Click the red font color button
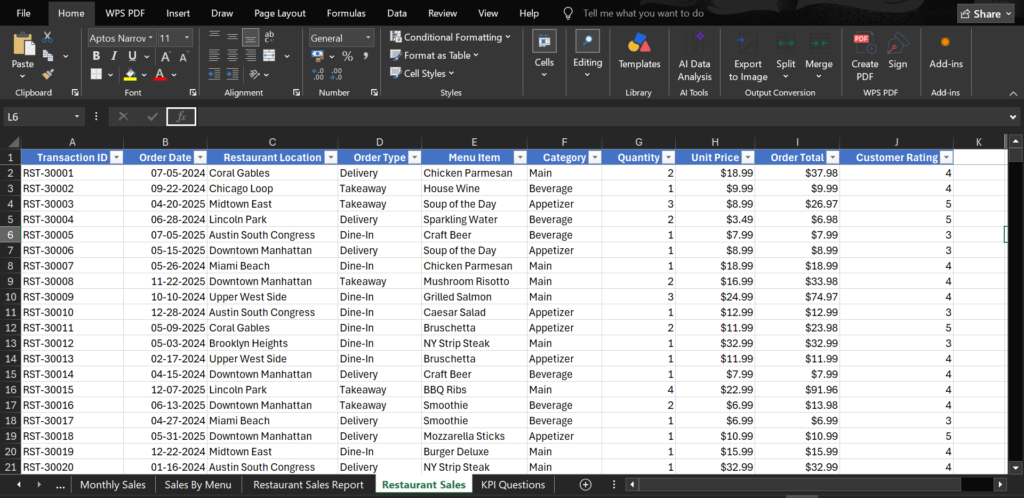Viewport: 1024px width, 498px height. 160,74
